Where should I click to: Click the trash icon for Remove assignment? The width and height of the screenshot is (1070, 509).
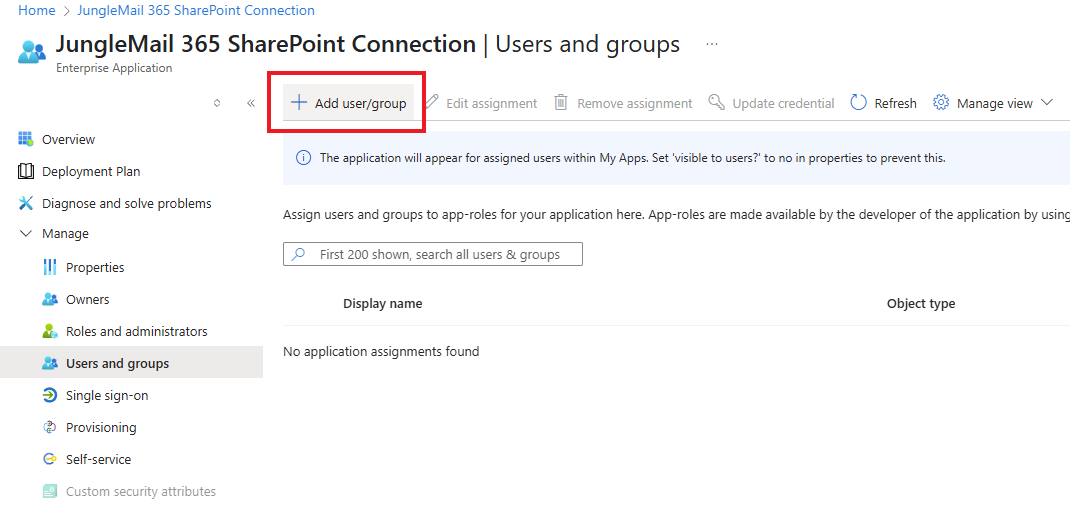coord(561,102)
